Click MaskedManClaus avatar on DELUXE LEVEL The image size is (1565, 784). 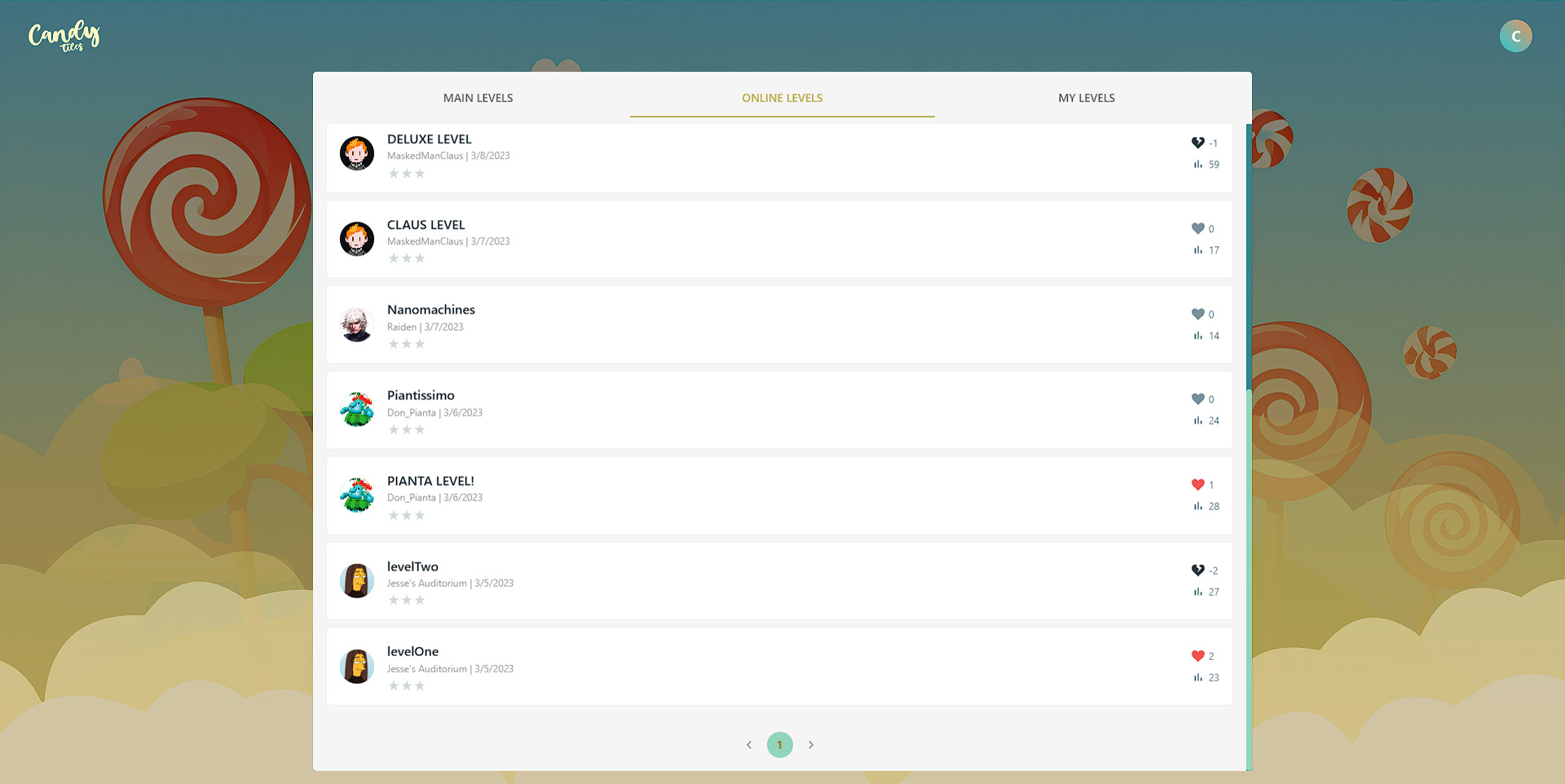click(x=357, y=153)
